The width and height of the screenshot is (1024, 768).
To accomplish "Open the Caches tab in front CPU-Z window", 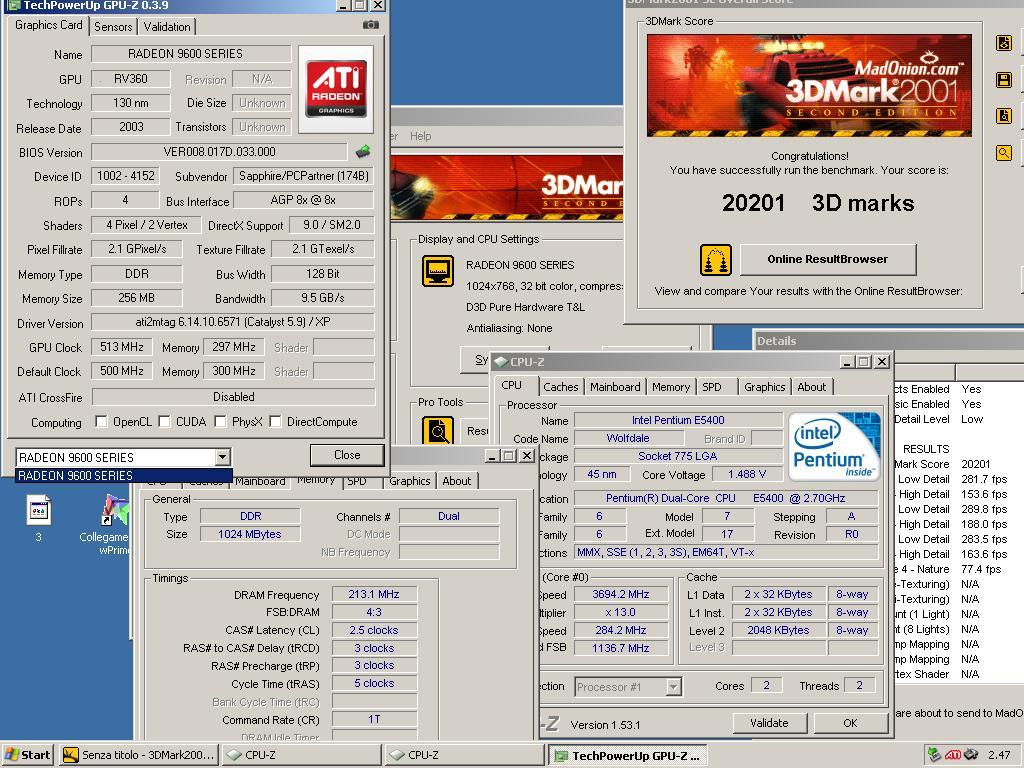I will pos(561,387).
